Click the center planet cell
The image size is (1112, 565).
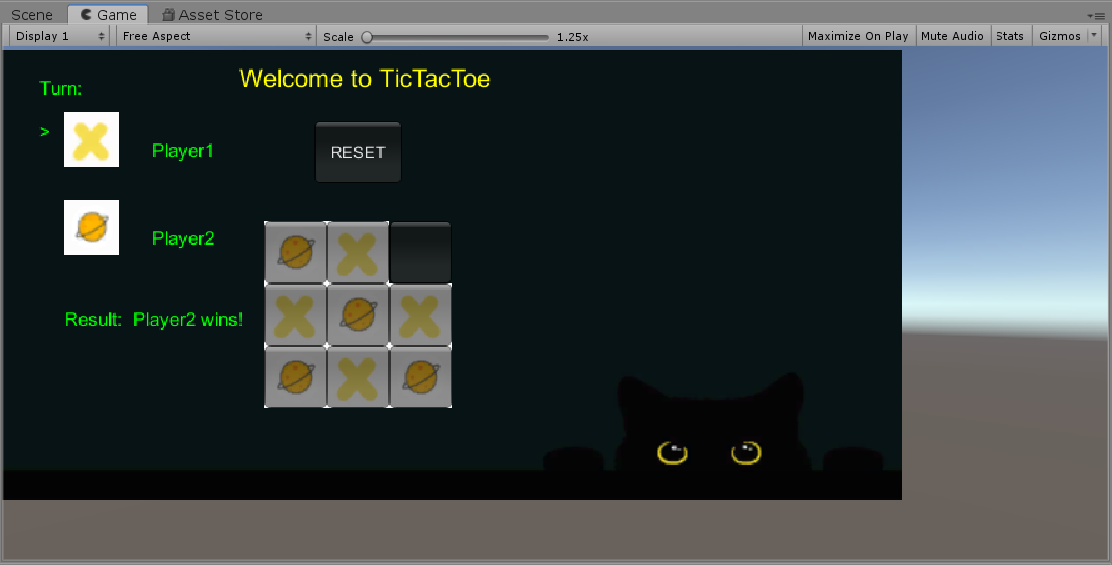(358, 315)
